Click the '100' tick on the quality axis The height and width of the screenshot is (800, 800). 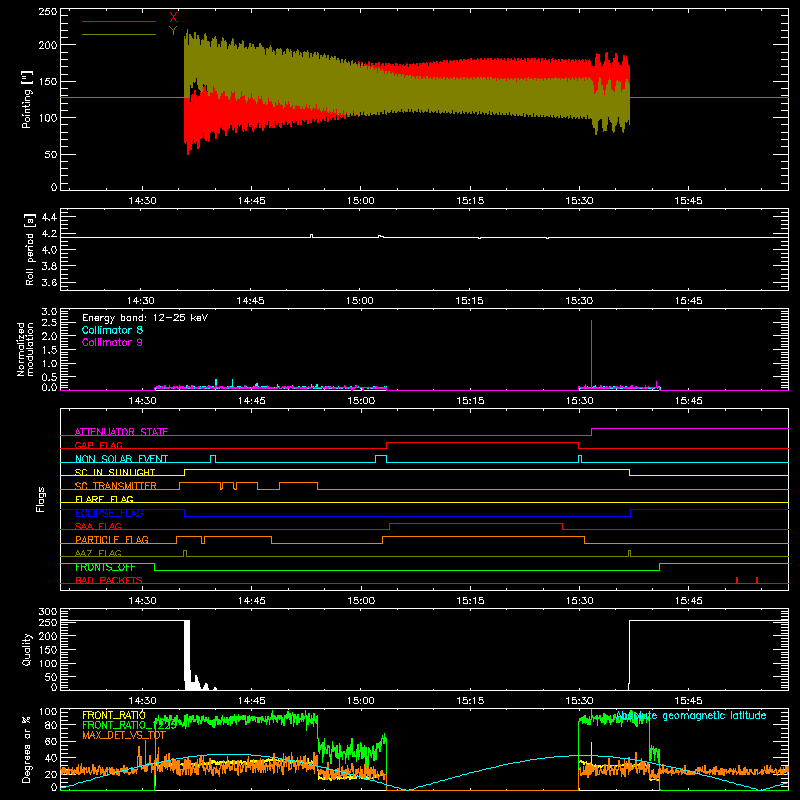pos(48,664)
